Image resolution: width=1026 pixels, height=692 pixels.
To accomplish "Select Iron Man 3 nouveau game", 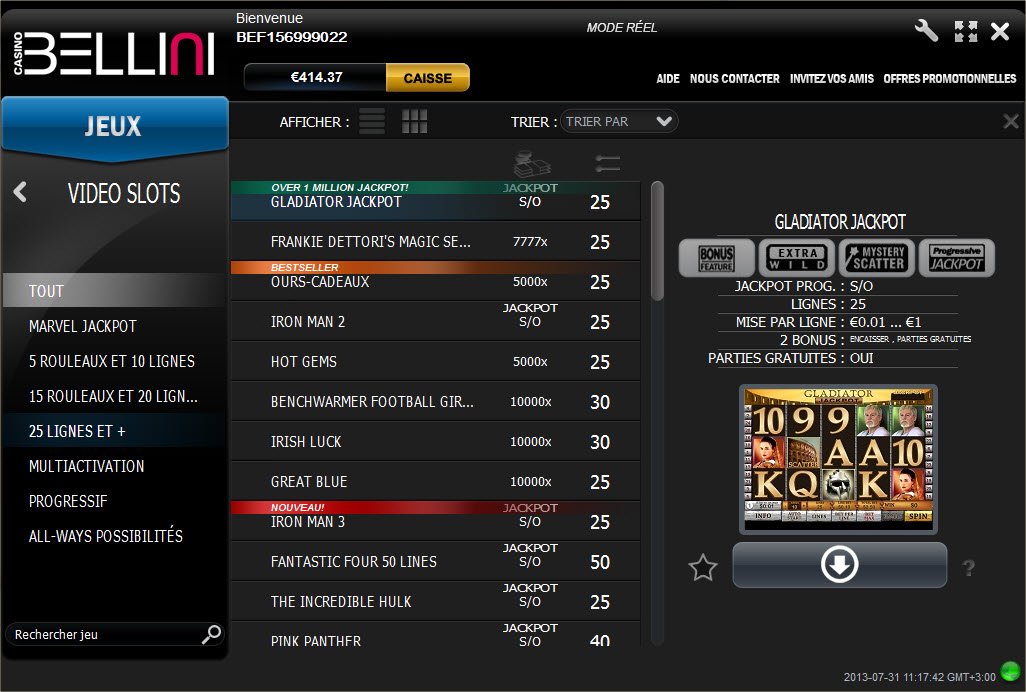I will 435,521.
